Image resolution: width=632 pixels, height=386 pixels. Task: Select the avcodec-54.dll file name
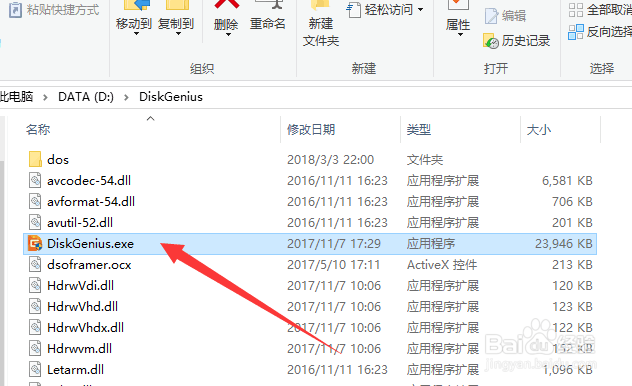point(89,181)
